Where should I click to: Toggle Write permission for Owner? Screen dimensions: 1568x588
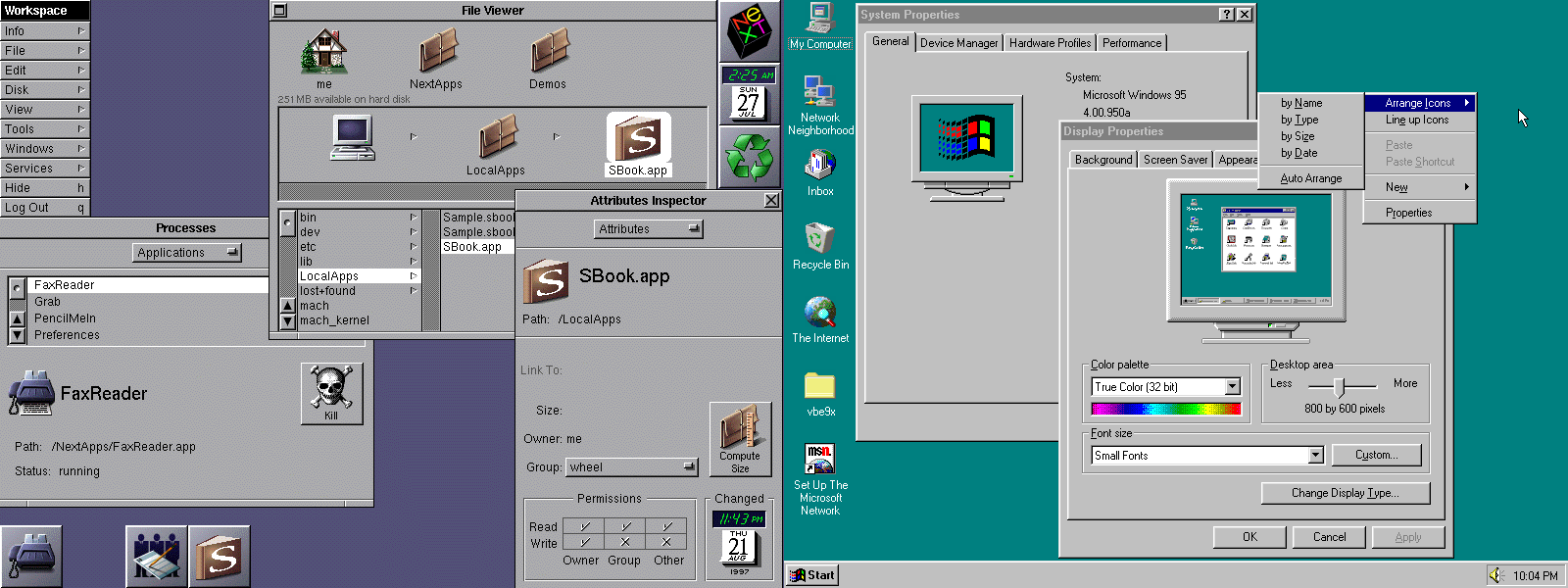(x=584, y=542)
